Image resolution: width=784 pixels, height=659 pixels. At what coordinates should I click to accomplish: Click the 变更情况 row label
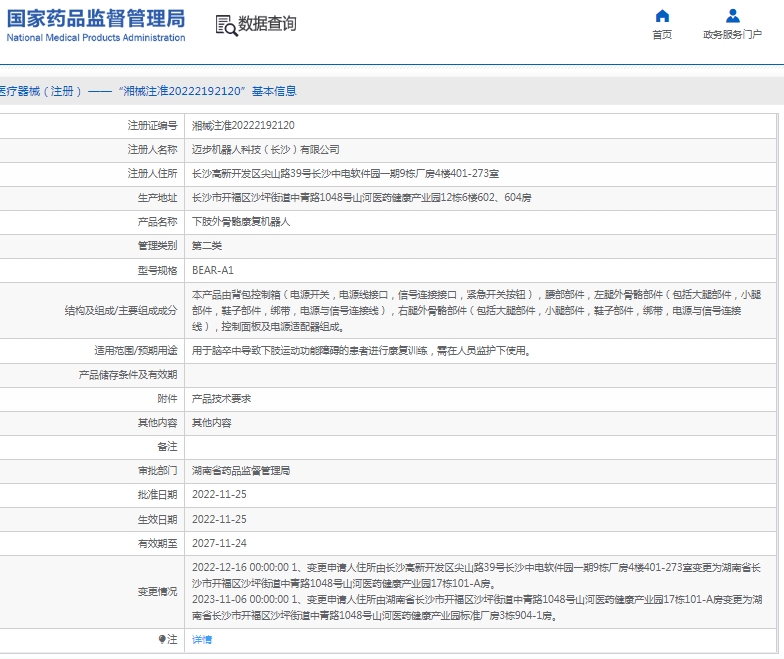coord(158,591)
